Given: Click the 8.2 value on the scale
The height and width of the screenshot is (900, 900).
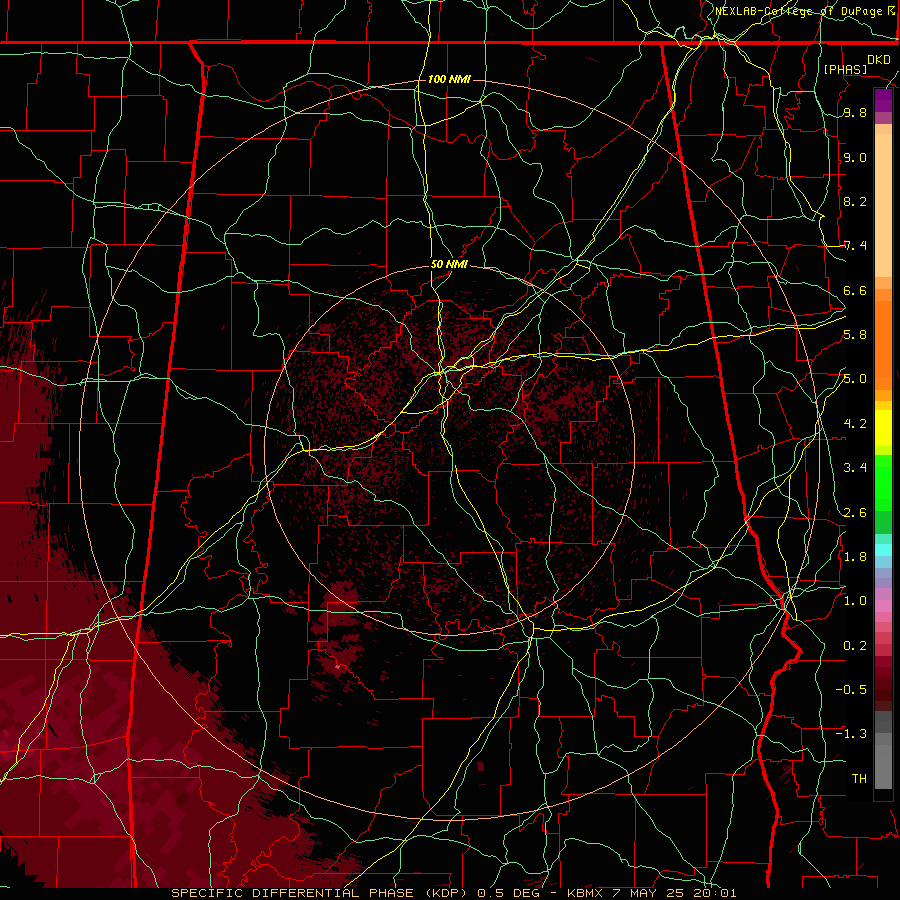Looking at the screenshot, I should [855, 201].
